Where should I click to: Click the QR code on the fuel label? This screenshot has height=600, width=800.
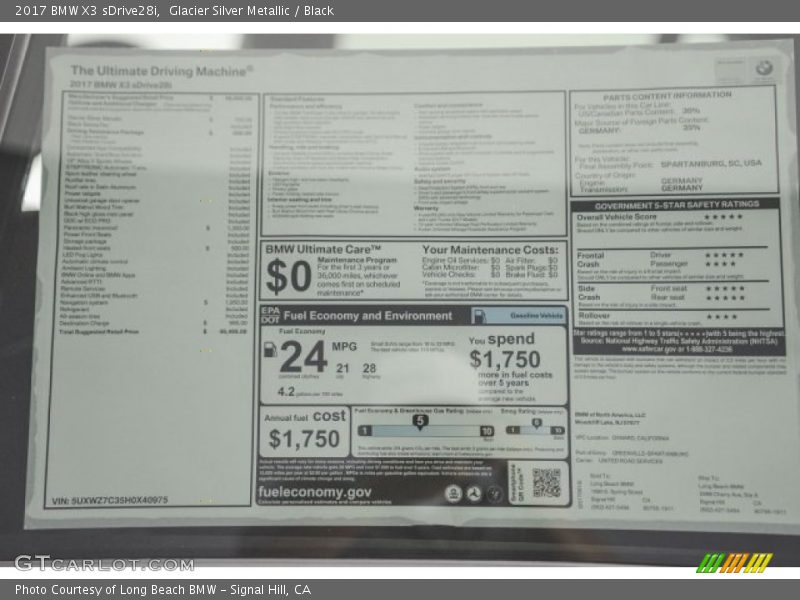coord(546,482)
